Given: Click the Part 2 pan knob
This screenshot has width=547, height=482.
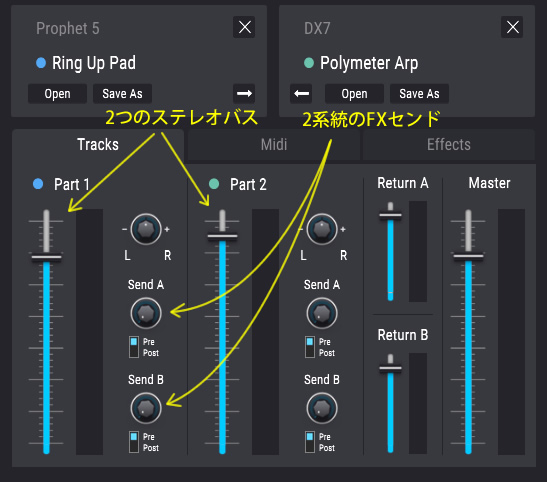Looking at the screenshot, I should pyautogui.click(x=322, y=229).
